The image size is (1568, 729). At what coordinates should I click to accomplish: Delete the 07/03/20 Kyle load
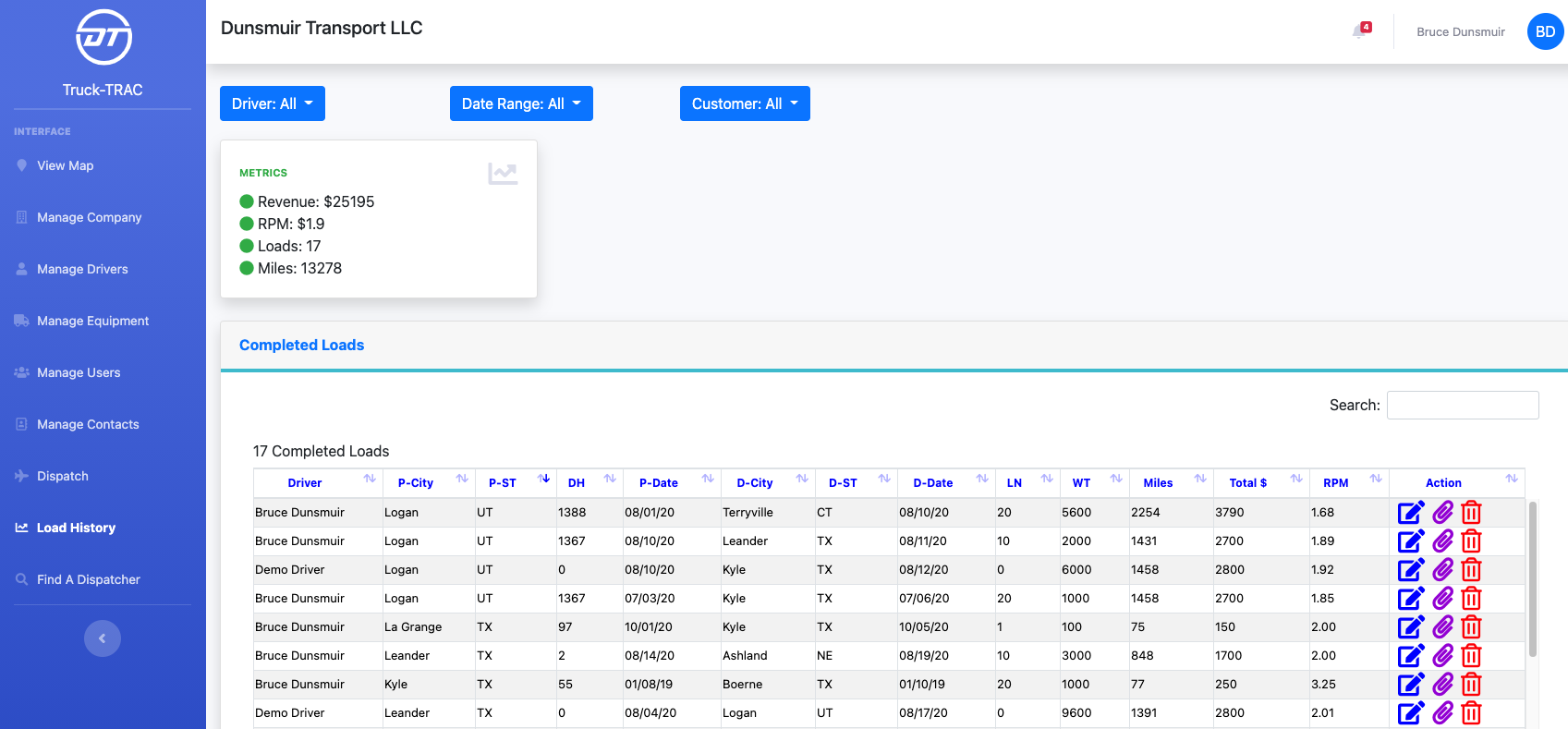coord(1472,598)
